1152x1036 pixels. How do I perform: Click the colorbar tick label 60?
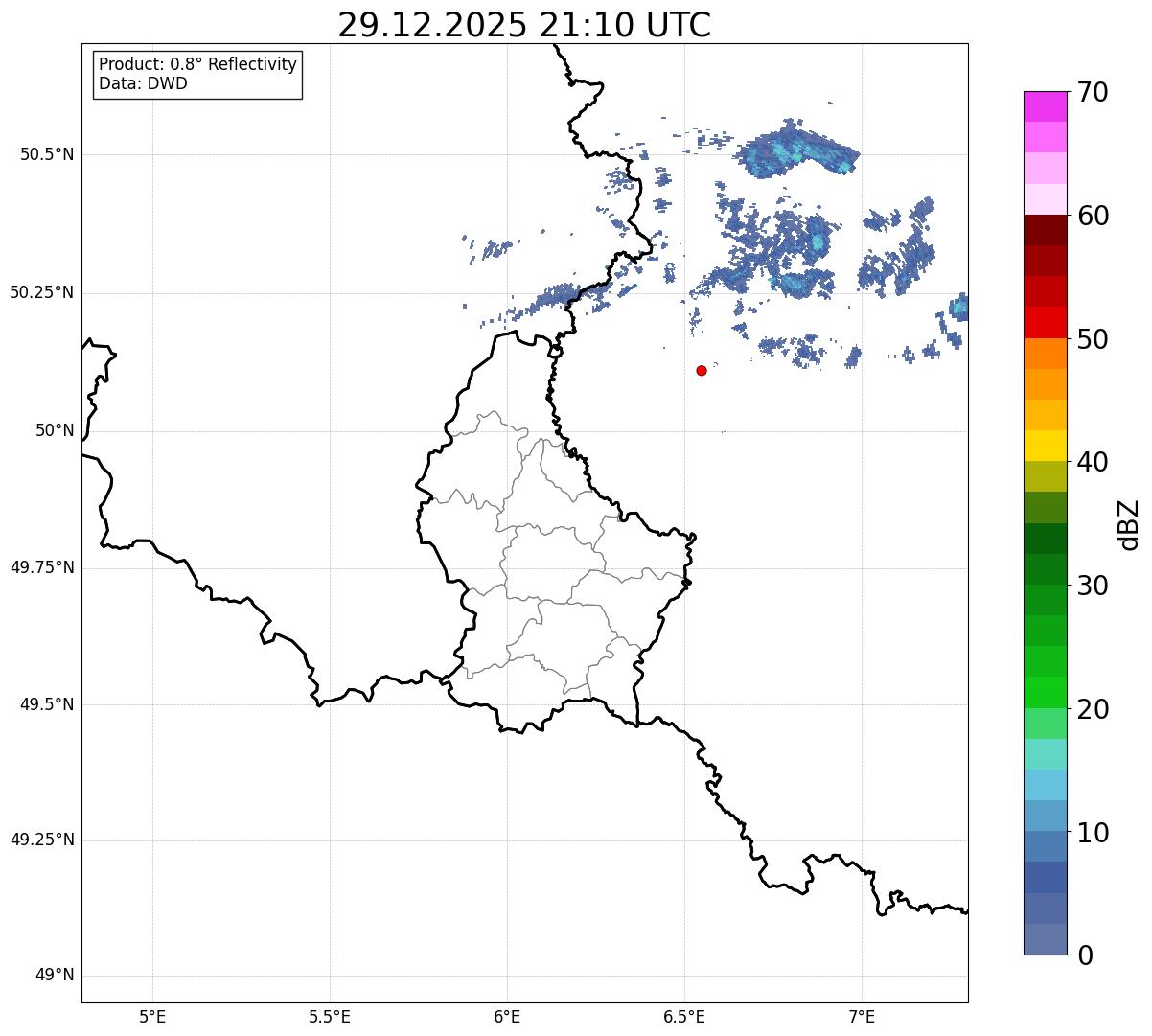pyautogui.click(x=1093, y=216)
